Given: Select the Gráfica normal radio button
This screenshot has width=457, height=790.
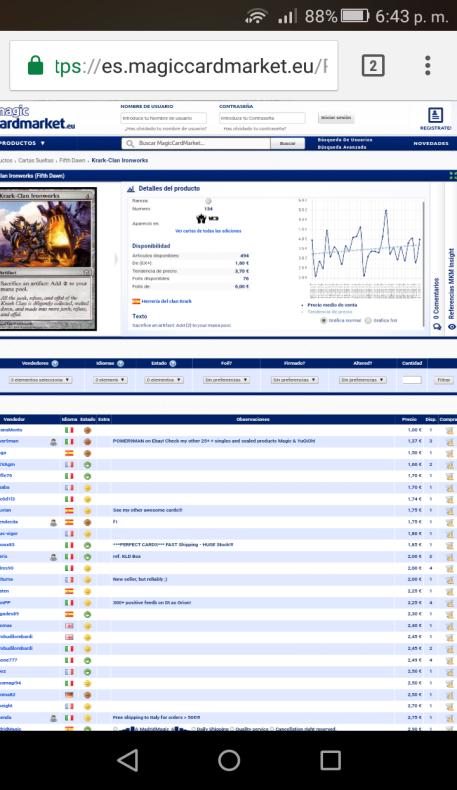Looking at the screenshot, I should 323,320.
